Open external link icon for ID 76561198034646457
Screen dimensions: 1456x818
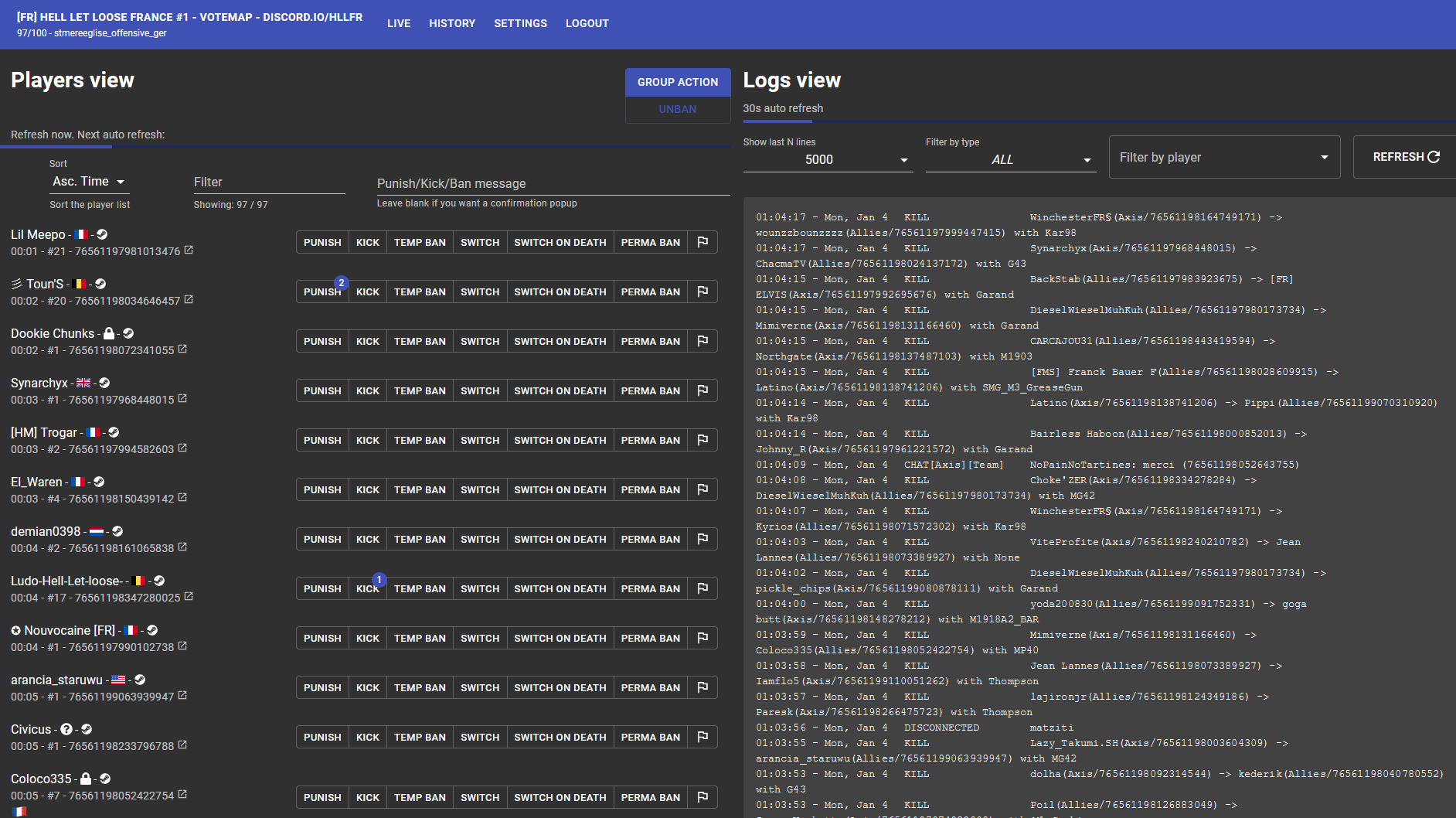[x=189, y=300]
